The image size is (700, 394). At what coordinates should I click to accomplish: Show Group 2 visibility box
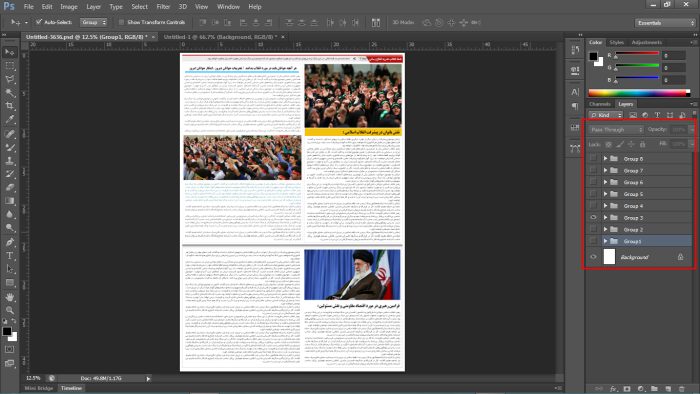[593, 229]
